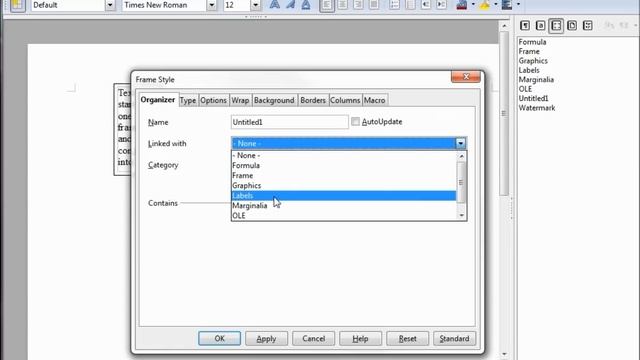Apply Highlighting color icon

click(x=484, y=5)
